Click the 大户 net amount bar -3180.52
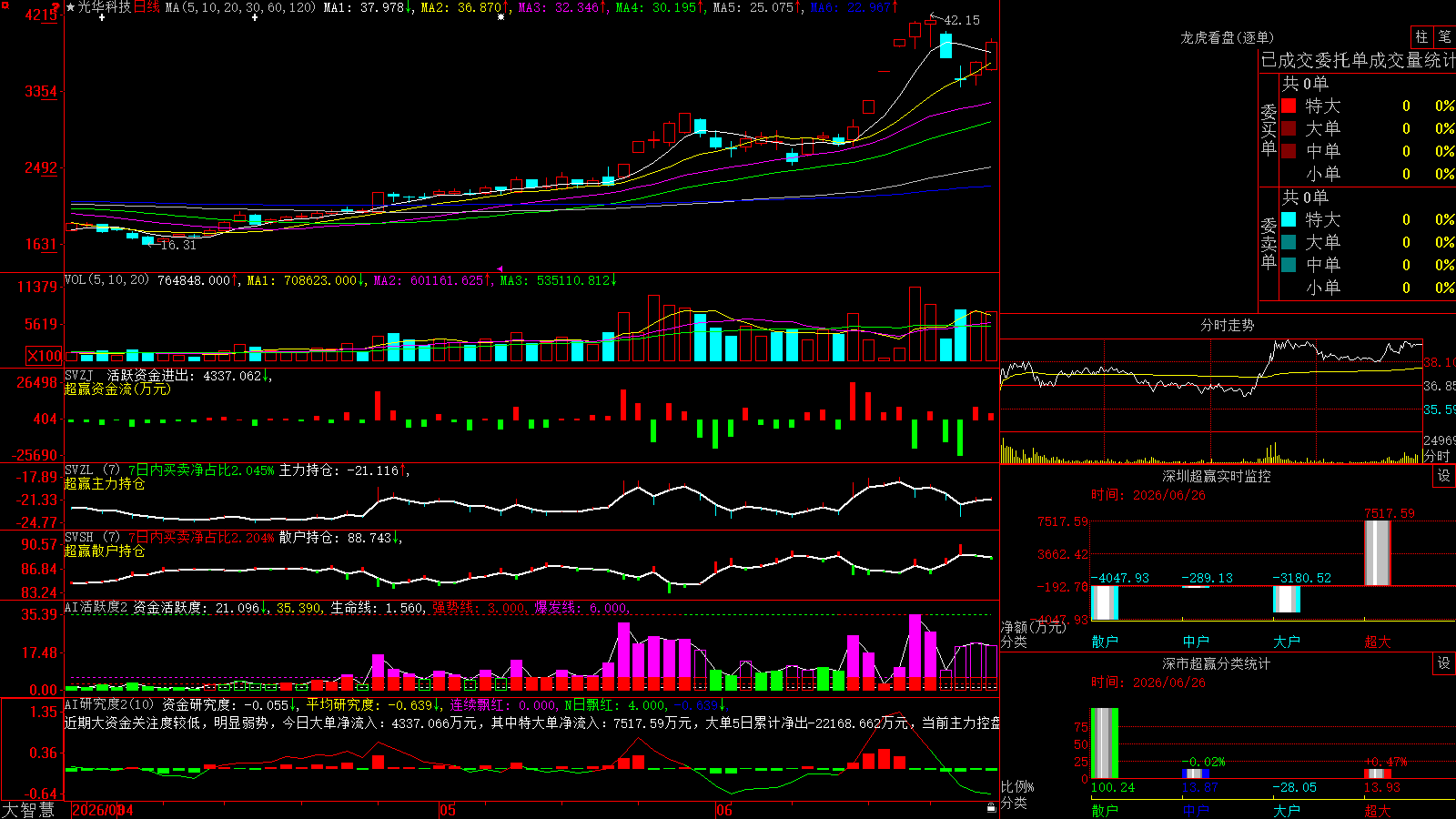1456x819 pixels. pos(1287,599)
